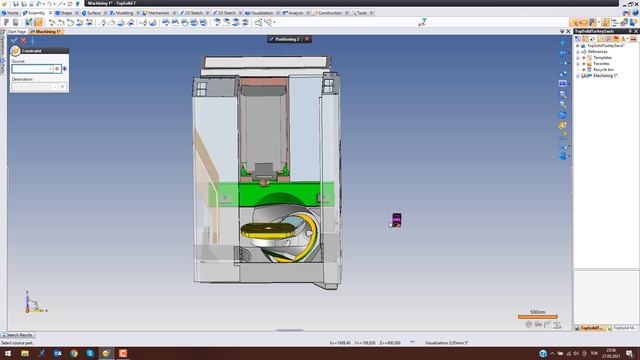Open the Analysis ribbon tab
The image size is (640, 360).
(x=293, y=13)
